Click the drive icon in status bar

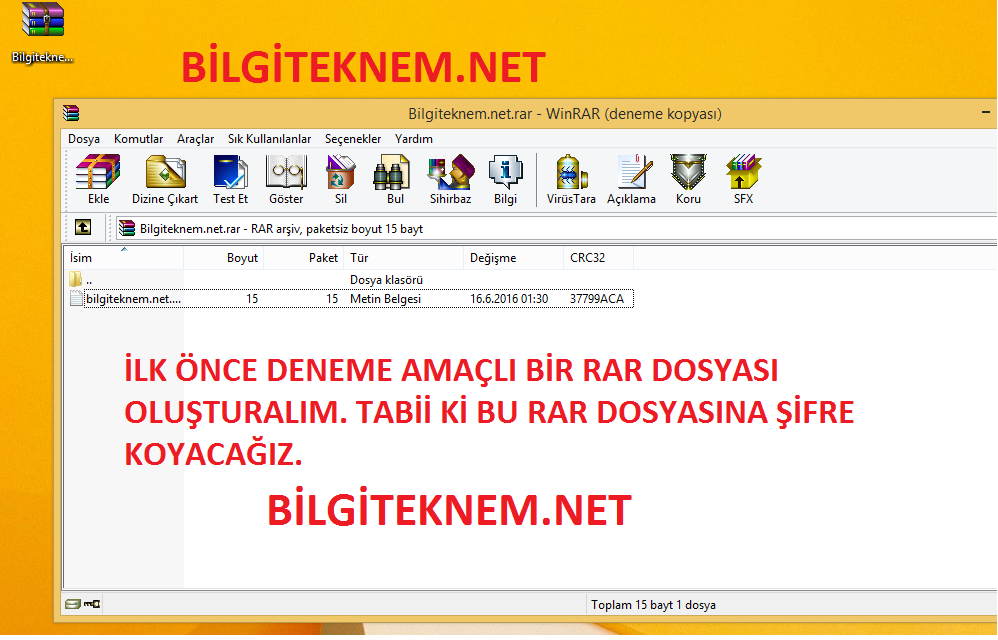[x=73, y=604]
